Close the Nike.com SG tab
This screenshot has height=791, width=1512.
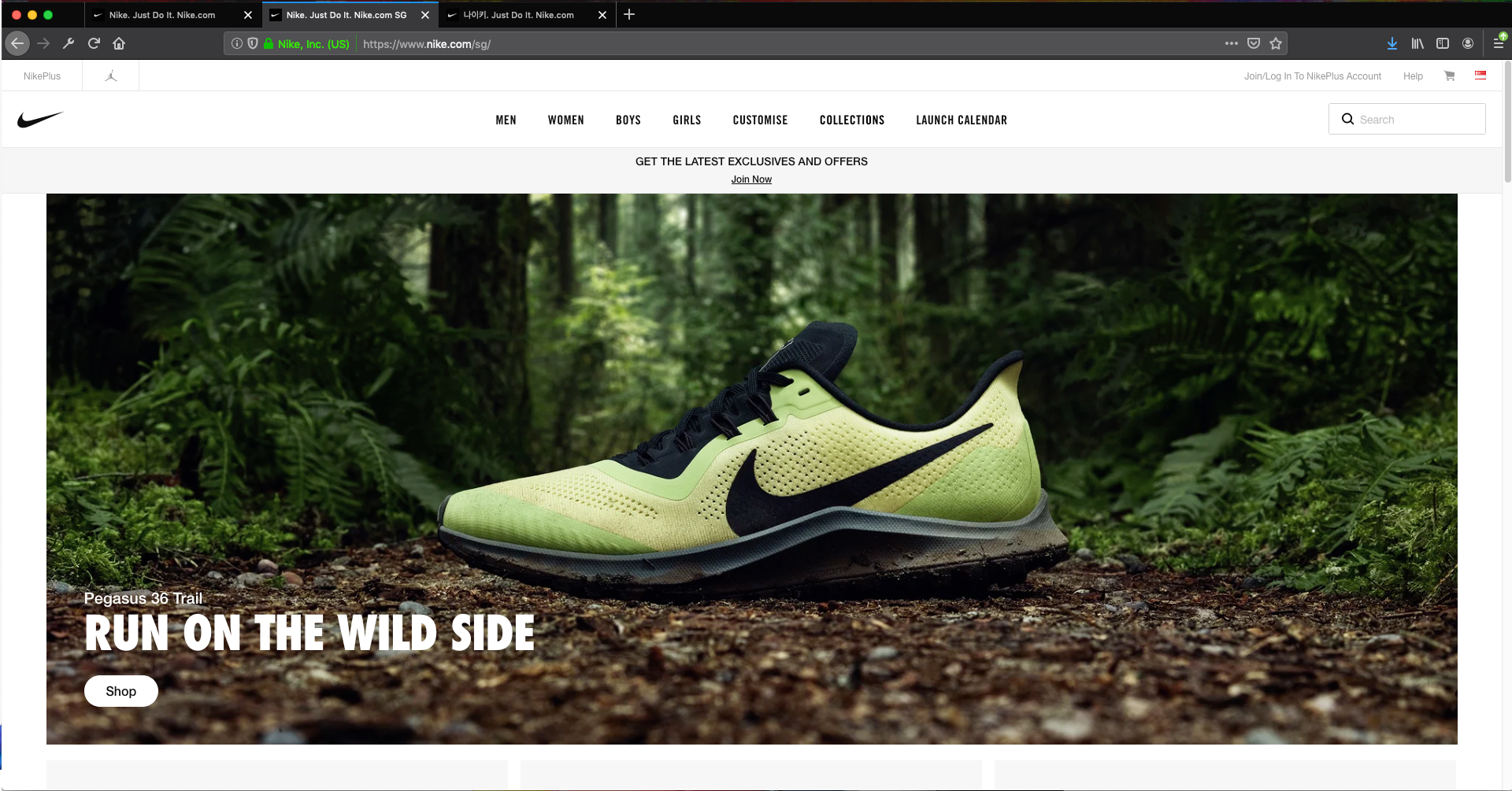[x=425, y=15]
